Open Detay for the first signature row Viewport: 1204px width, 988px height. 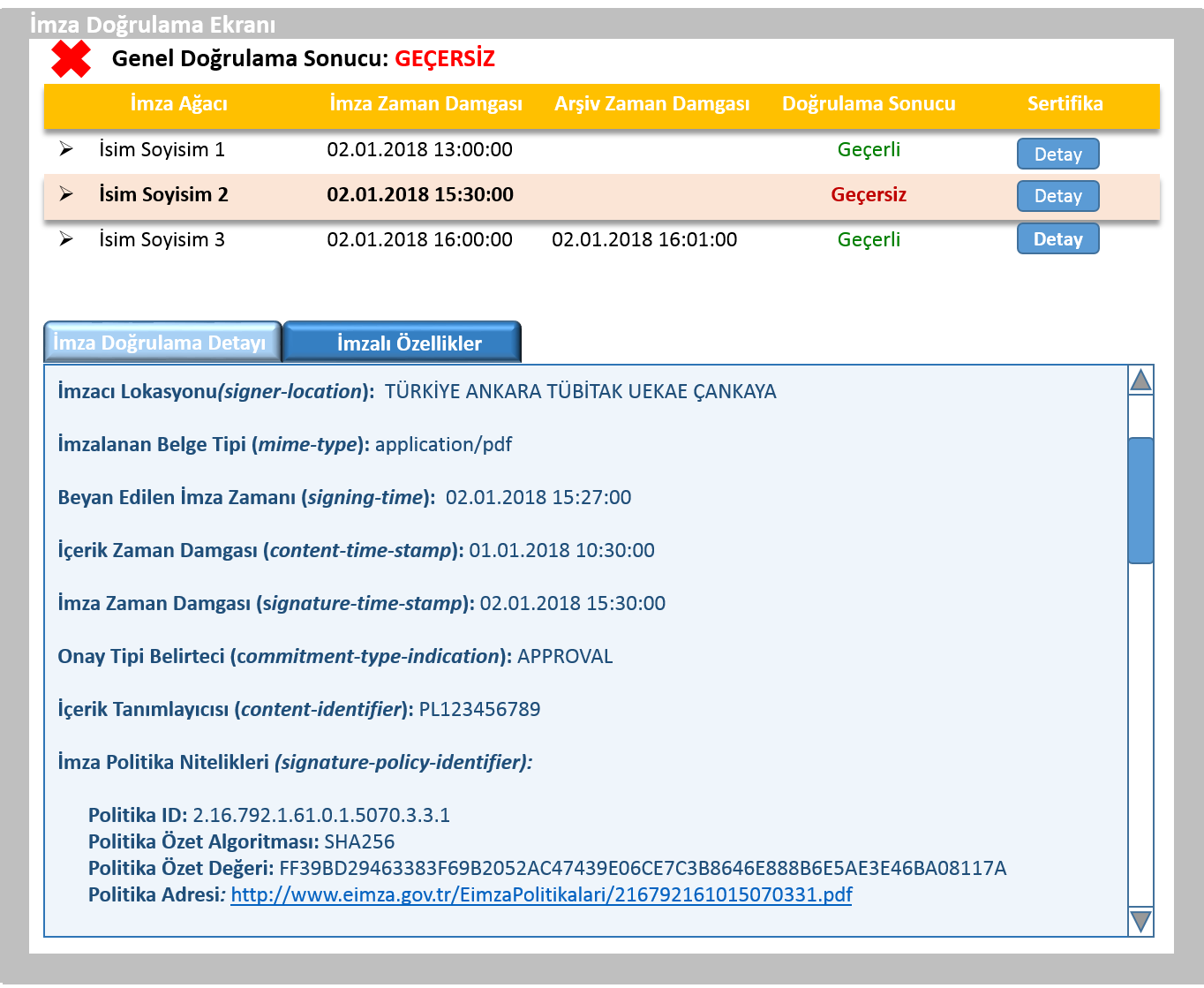(x=1057, y=155)
